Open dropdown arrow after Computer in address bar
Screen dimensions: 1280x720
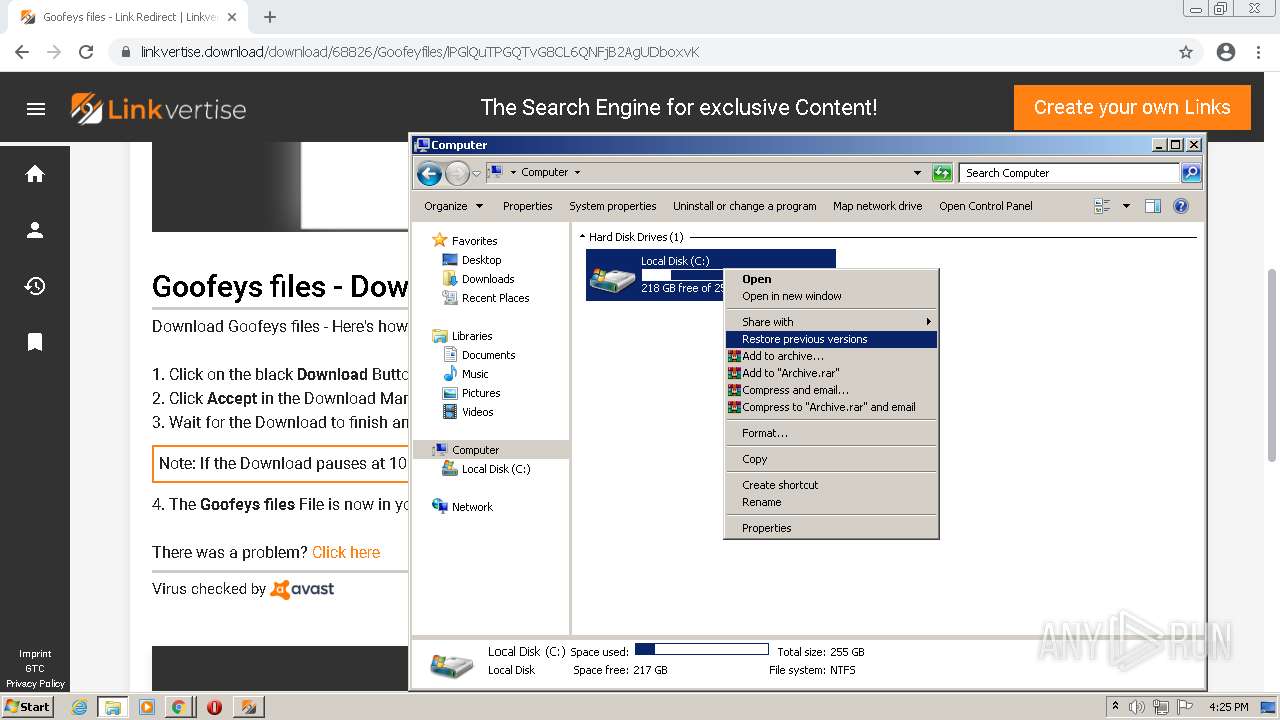click(577, 172)
